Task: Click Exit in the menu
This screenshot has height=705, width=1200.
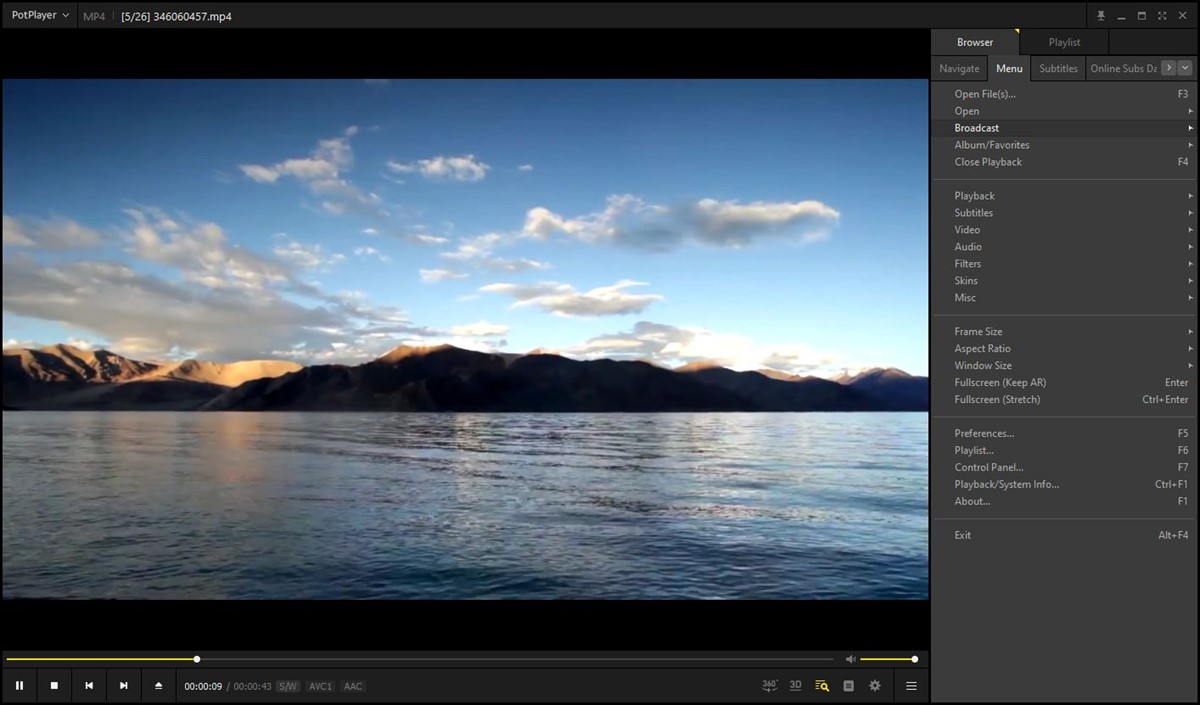Action: (1064, 536)
